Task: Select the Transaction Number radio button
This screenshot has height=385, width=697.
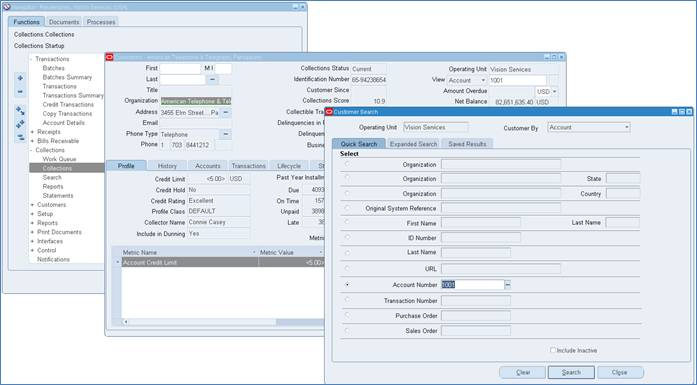Action: click(x=347, y=300)
